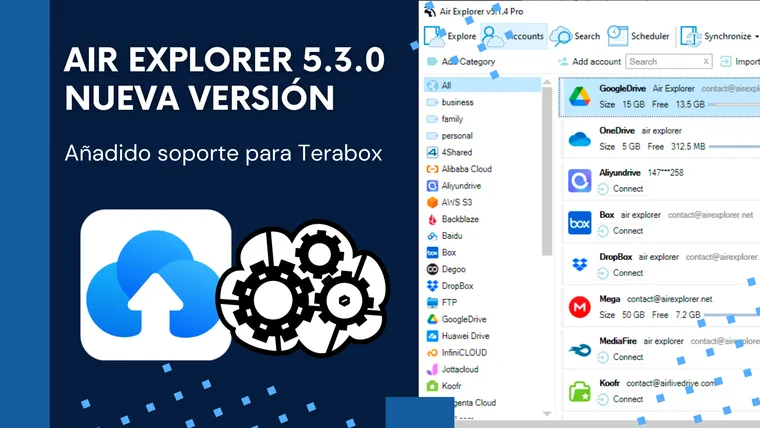760x428 pixels.
Task: Connect the DropBox account
Action: [620, 273]
